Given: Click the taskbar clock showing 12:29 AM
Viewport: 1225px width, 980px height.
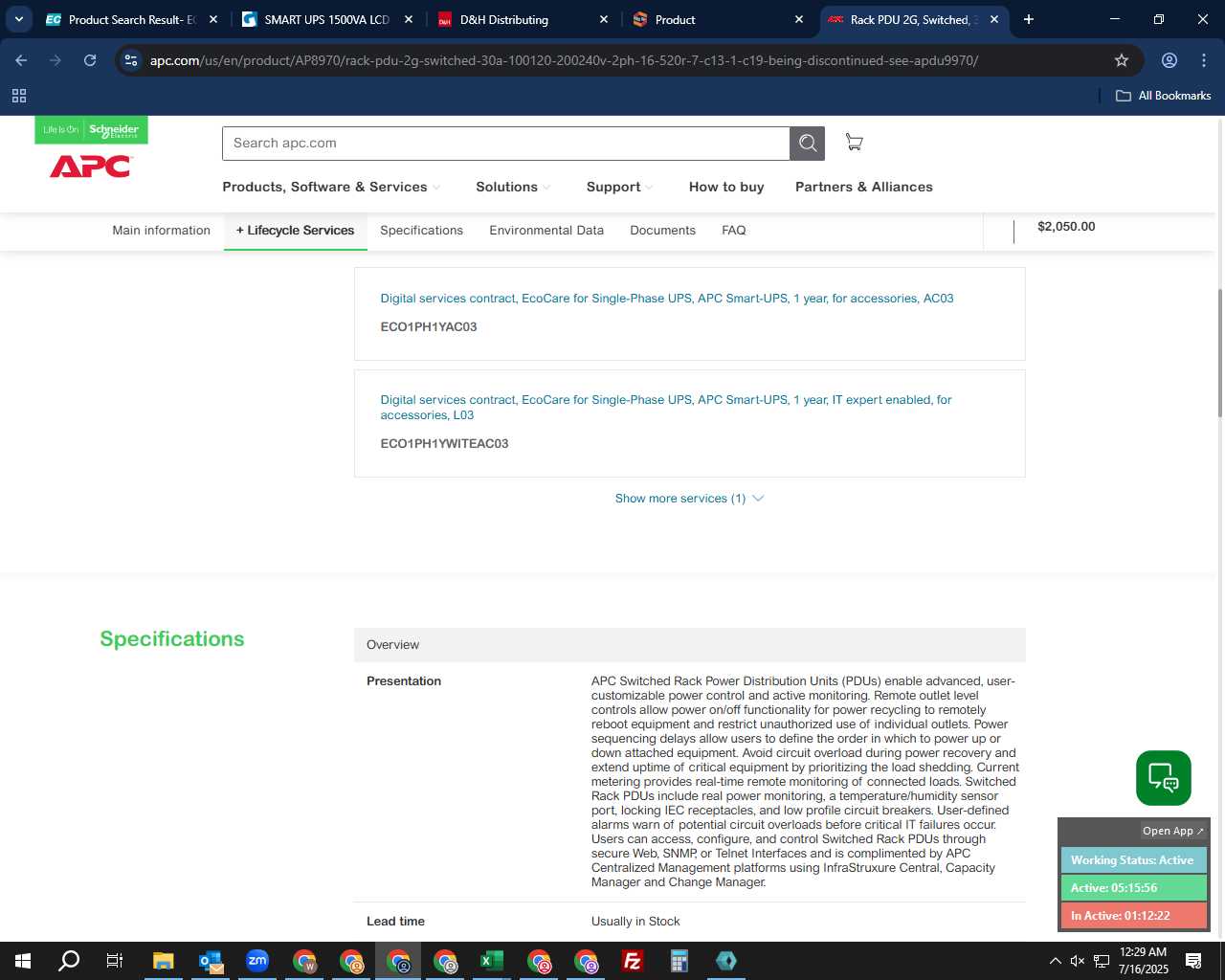Looking at the screenshot, I should (x=1143, y=961).
